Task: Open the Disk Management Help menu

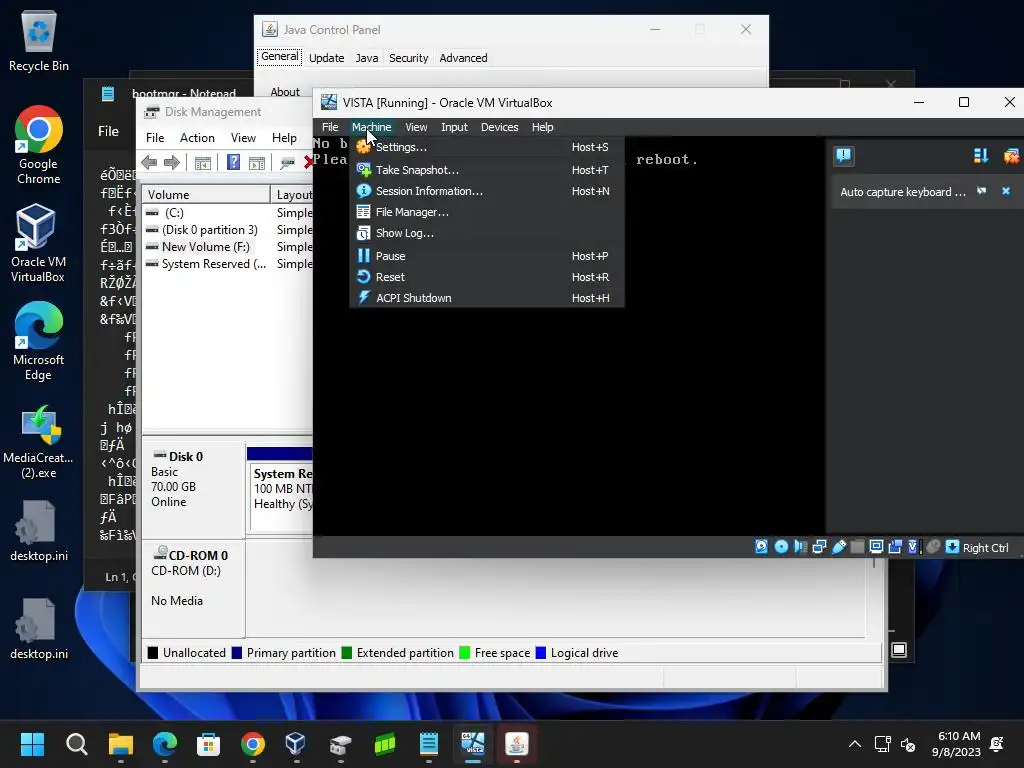Action: [284, 138]
